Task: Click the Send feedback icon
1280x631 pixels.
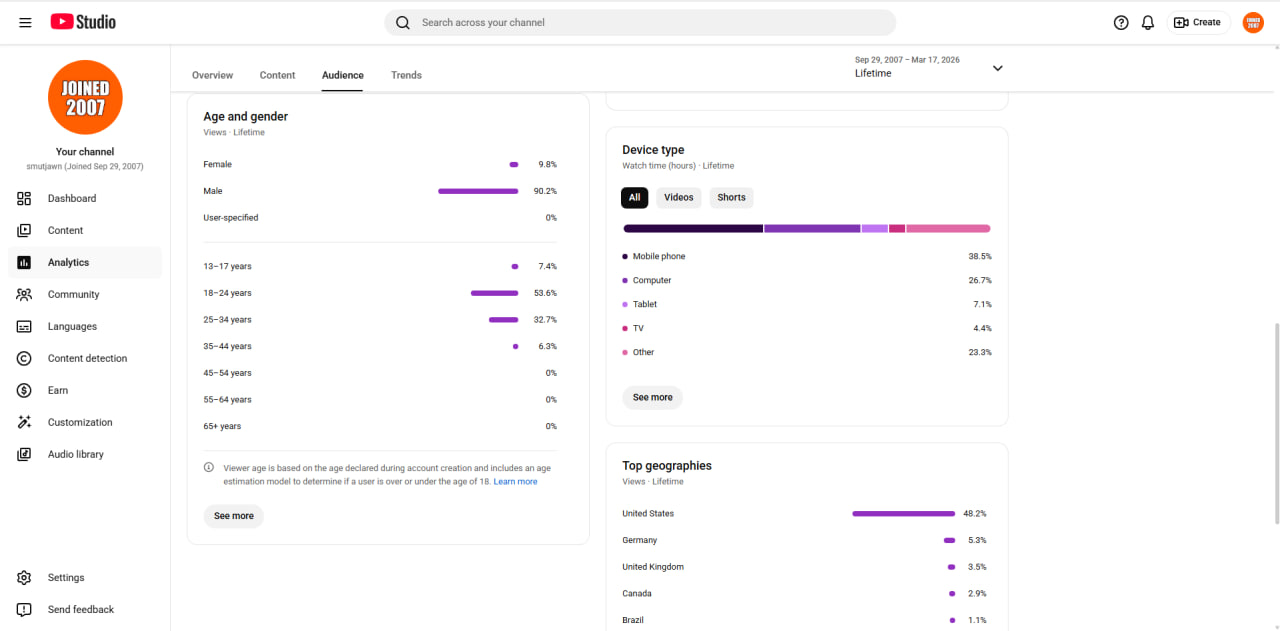Action: coord(24,609)
